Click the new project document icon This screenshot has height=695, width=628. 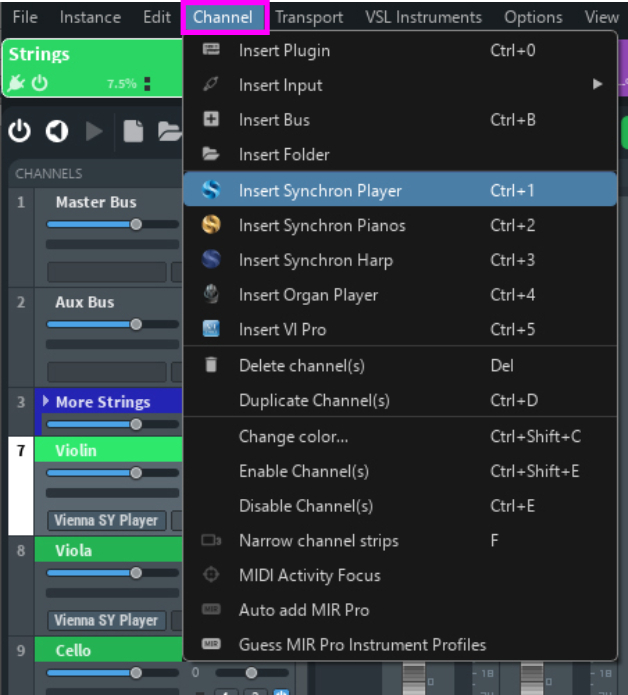point(133,131)
